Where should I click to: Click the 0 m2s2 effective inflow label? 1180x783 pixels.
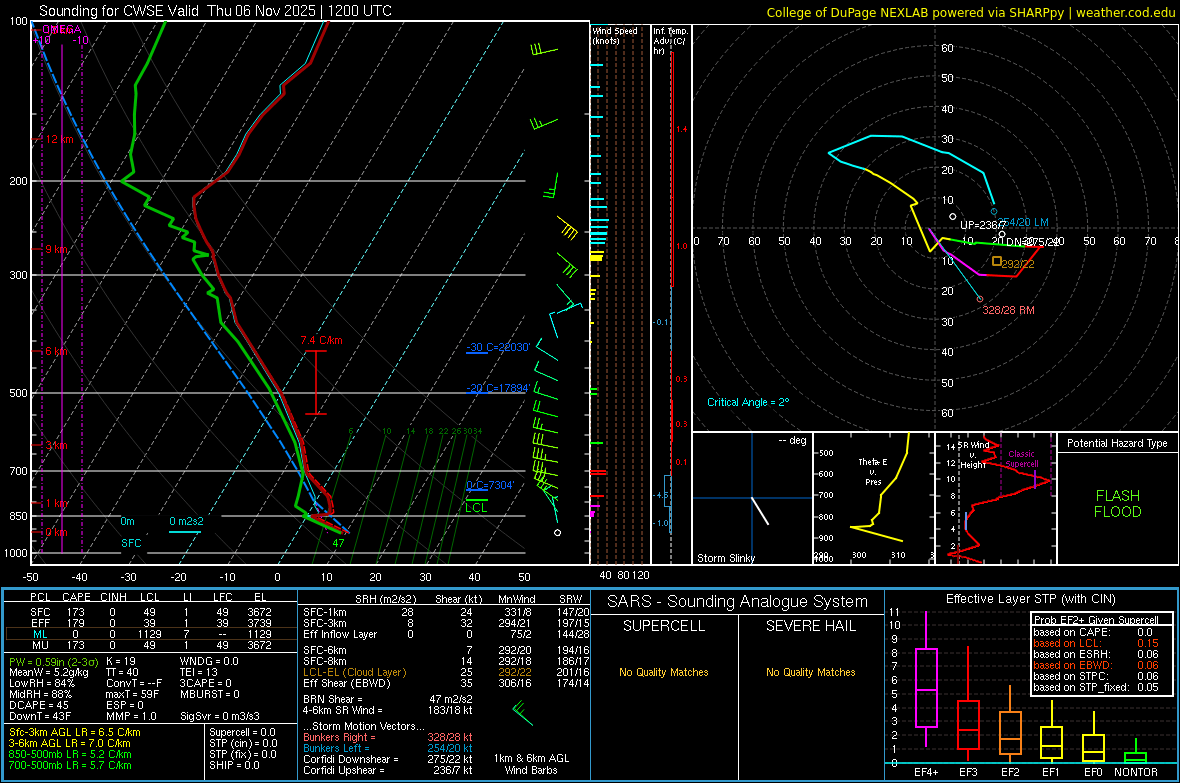[x=186, y=521]
